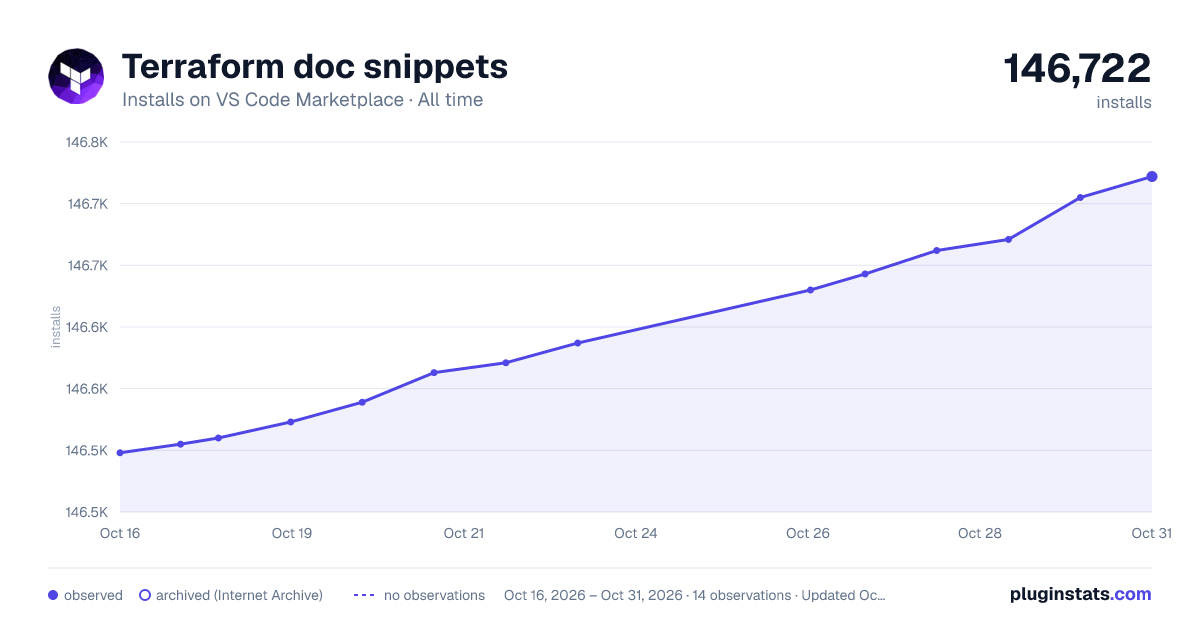Click the 'Oct 28' x-axis label
This screenshot has width=1200, height=630.
tap(980, 533)
